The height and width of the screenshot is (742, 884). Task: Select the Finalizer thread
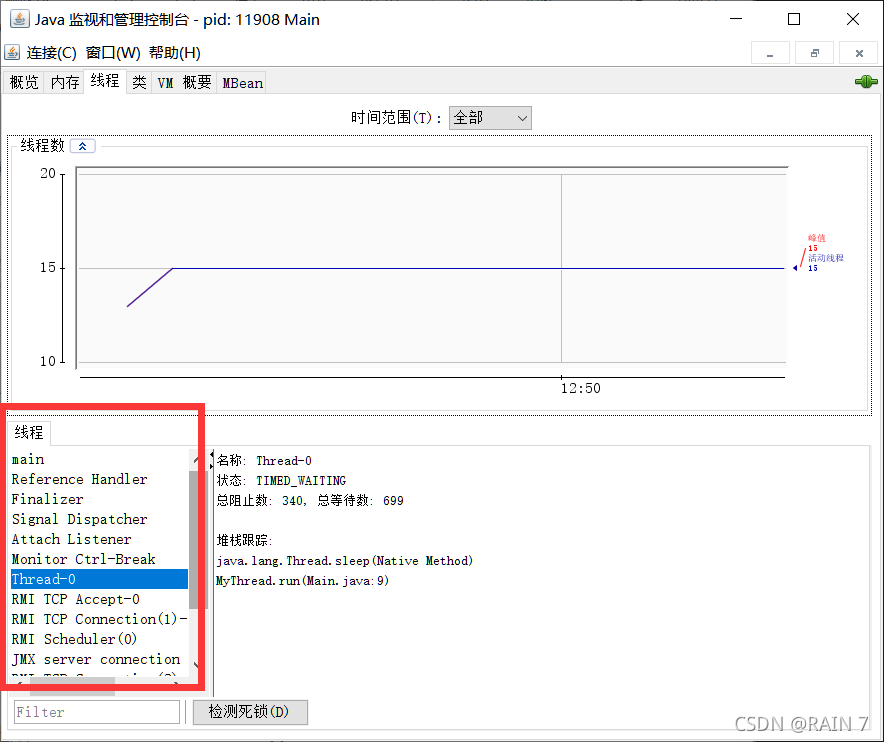(99, 500)
